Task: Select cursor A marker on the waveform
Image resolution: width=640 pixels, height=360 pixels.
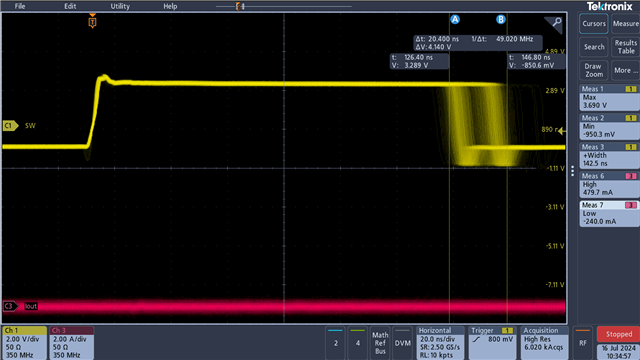Action: 455,19
